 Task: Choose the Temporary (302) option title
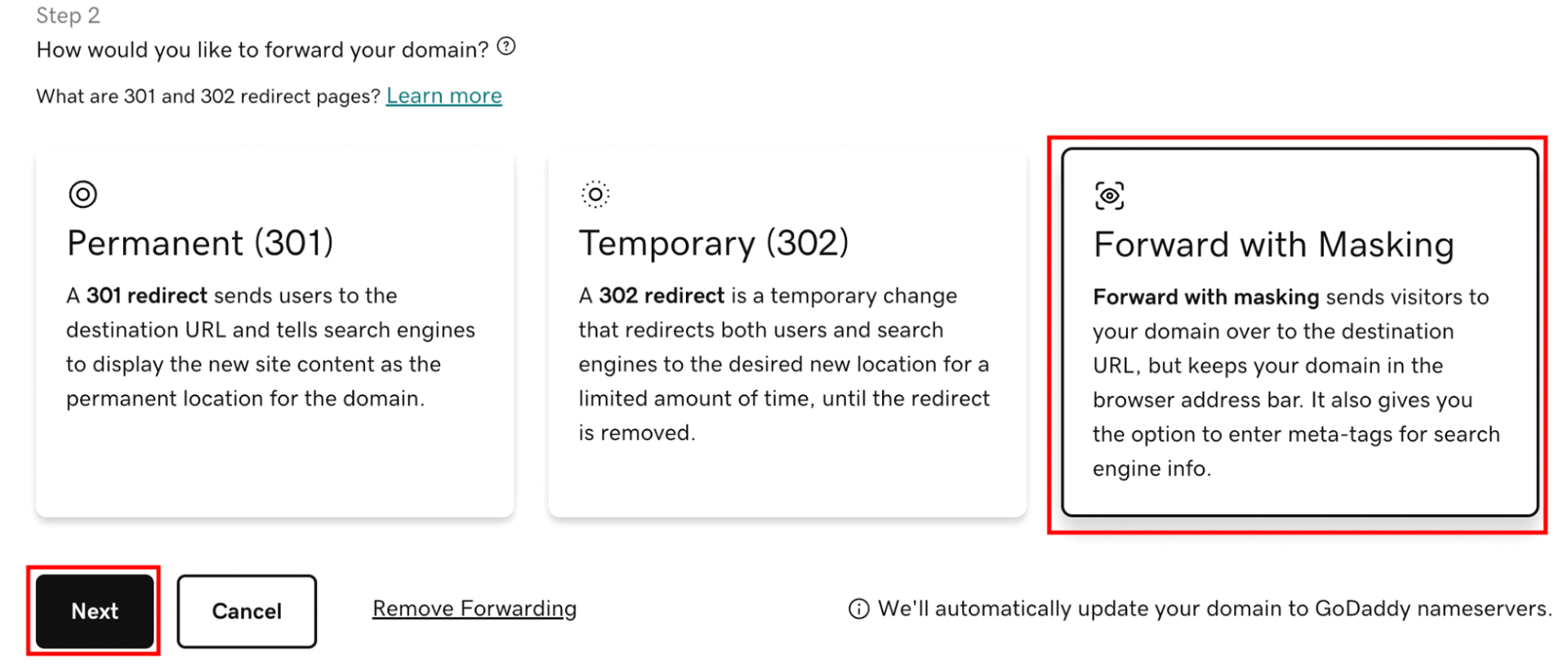tap(713, 243)
